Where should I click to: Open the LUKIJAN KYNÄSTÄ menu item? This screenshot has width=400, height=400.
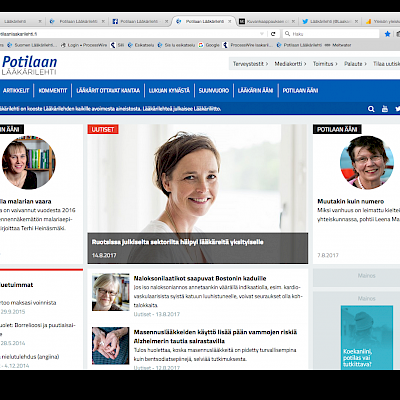click(169, 90)
